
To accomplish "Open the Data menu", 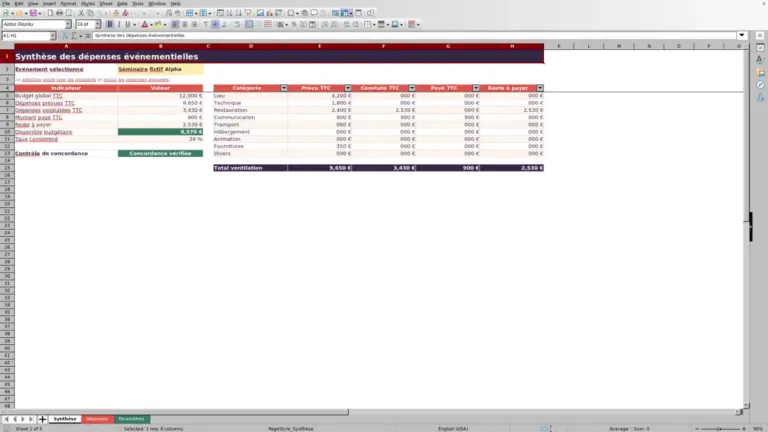I will tap(122, 3).
